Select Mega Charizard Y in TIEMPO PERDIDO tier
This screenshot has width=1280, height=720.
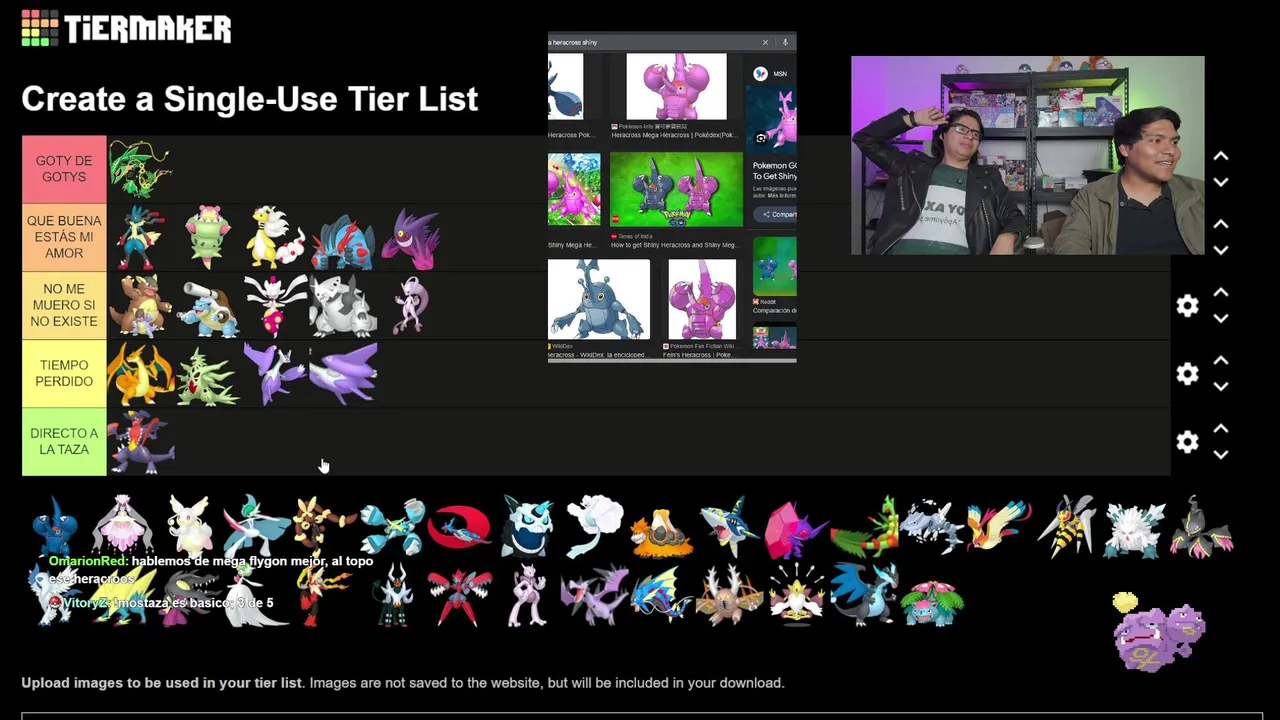(x=140, y=374)
